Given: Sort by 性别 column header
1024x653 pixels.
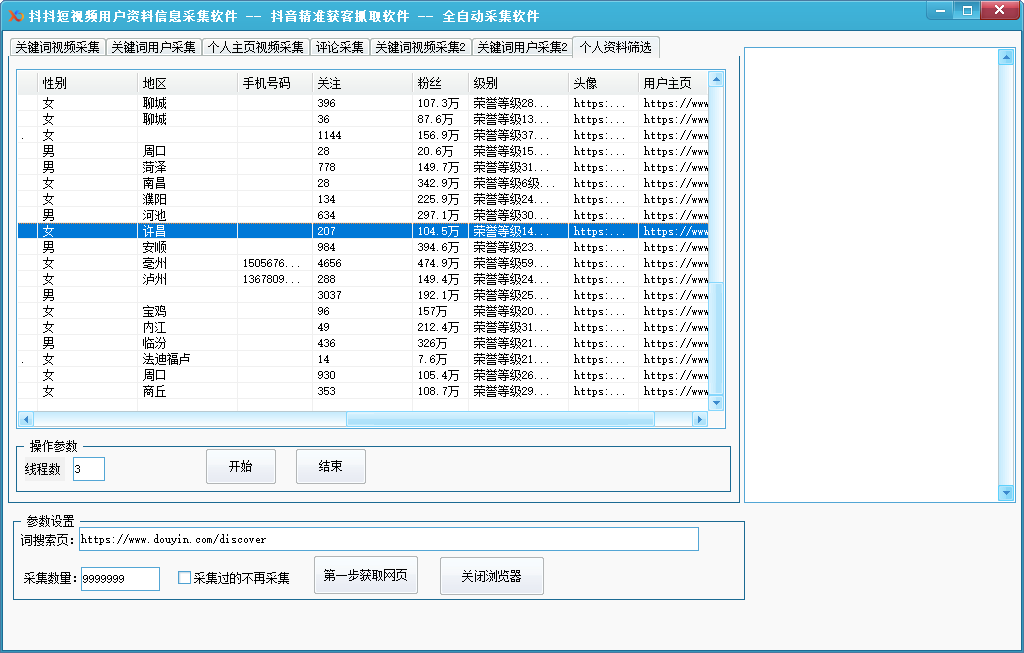Looking at the screenshot, I should tap(88, 83).
